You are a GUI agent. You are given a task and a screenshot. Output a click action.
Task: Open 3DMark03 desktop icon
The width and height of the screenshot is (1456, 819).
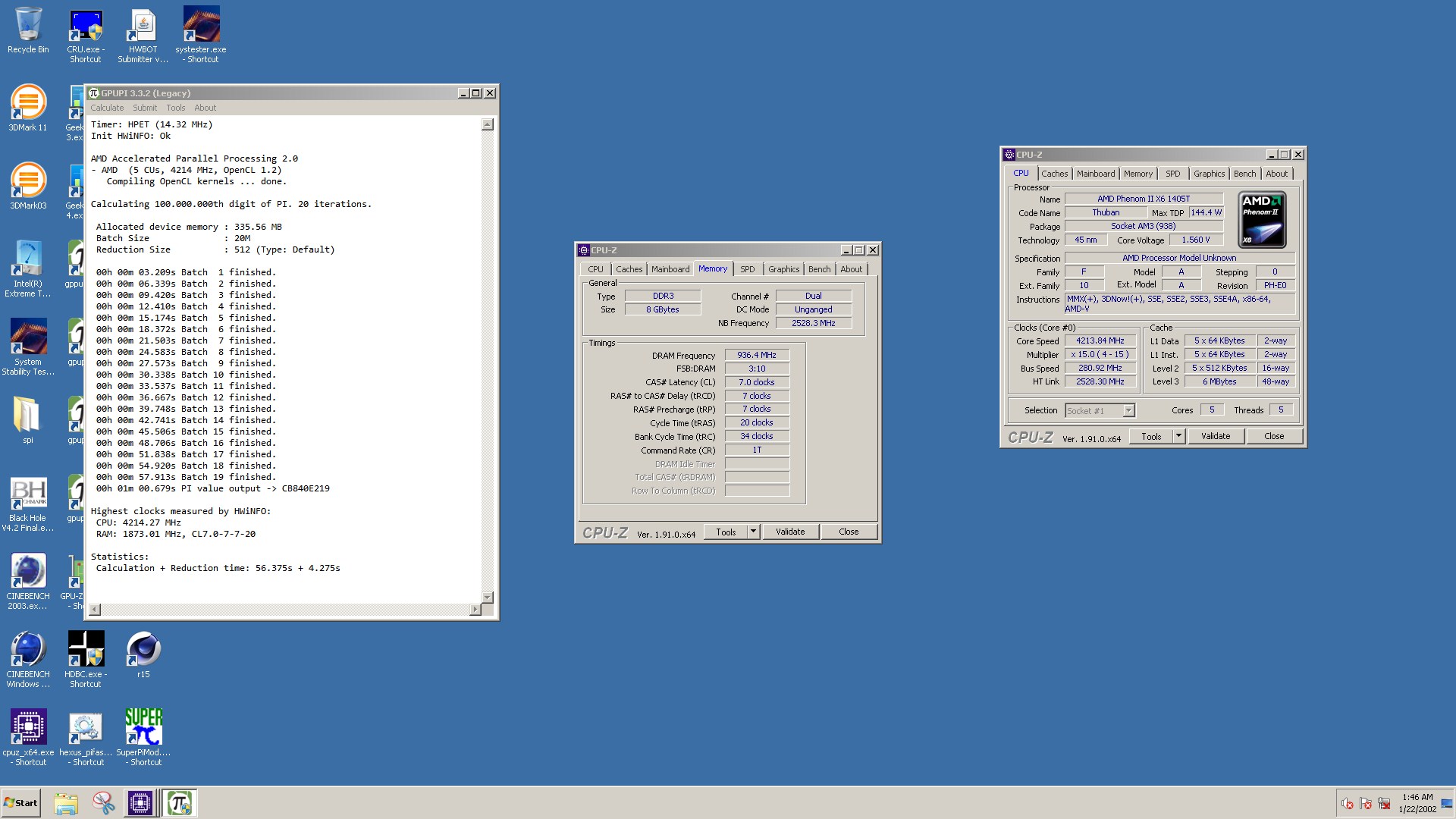pos(28,186)
